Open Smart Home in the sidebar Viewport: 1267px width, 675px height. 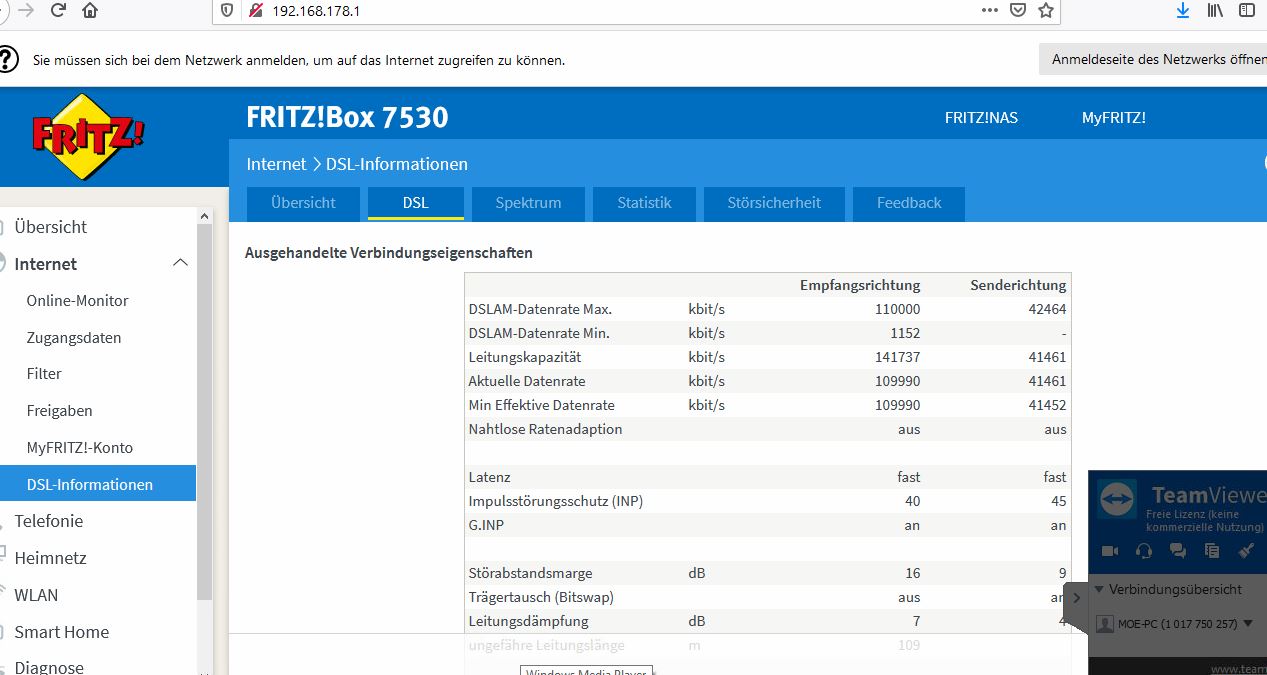click(61, 632)
